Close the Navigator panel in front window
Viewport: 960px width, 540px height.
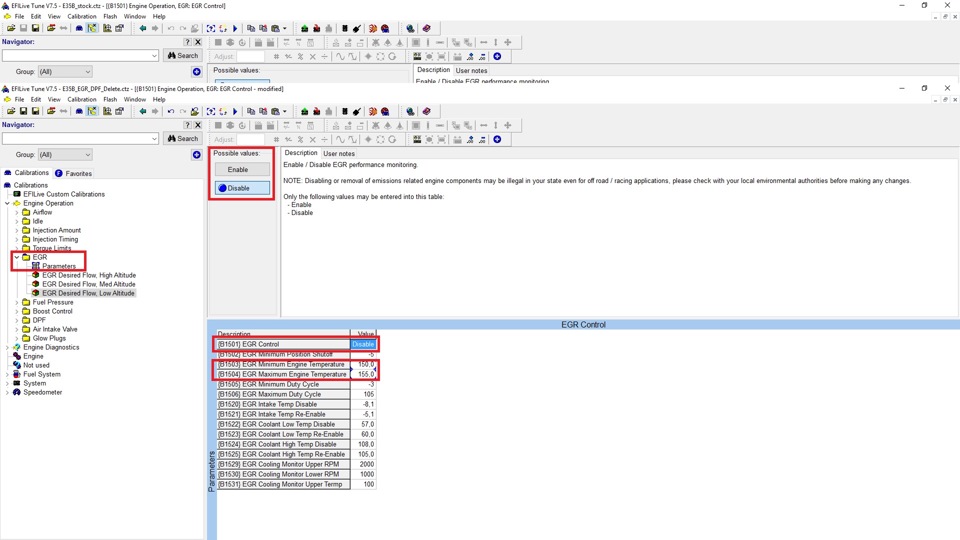198,125
